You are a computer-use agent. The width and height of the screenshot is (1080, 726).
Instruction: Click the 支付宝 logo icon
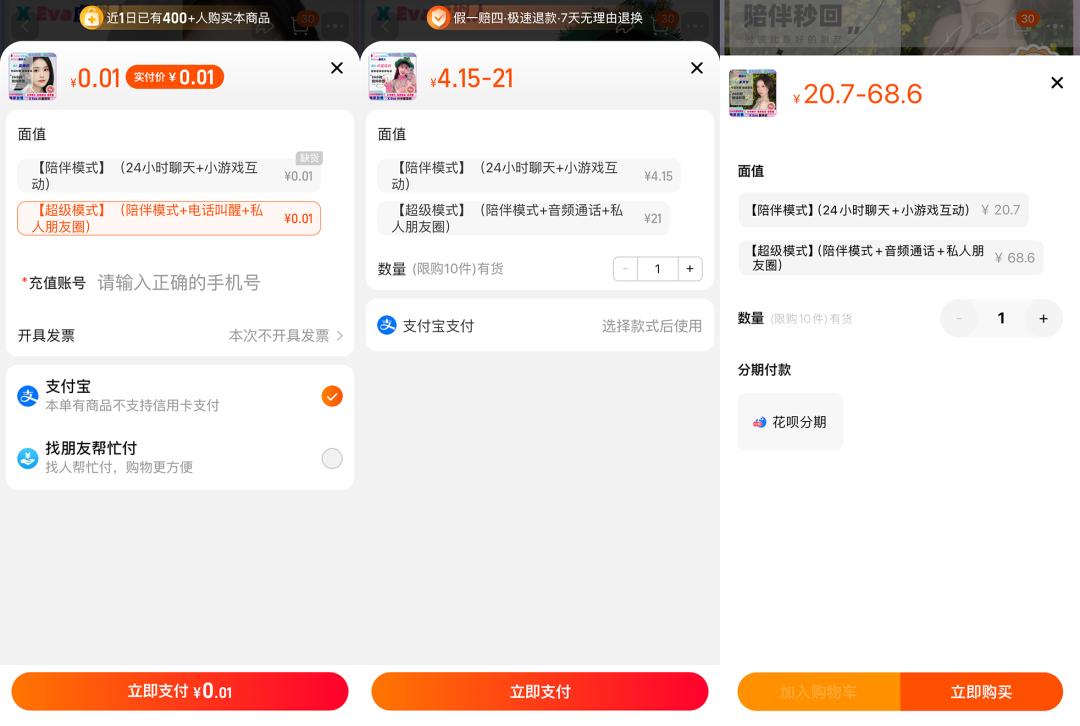point(28,396)
